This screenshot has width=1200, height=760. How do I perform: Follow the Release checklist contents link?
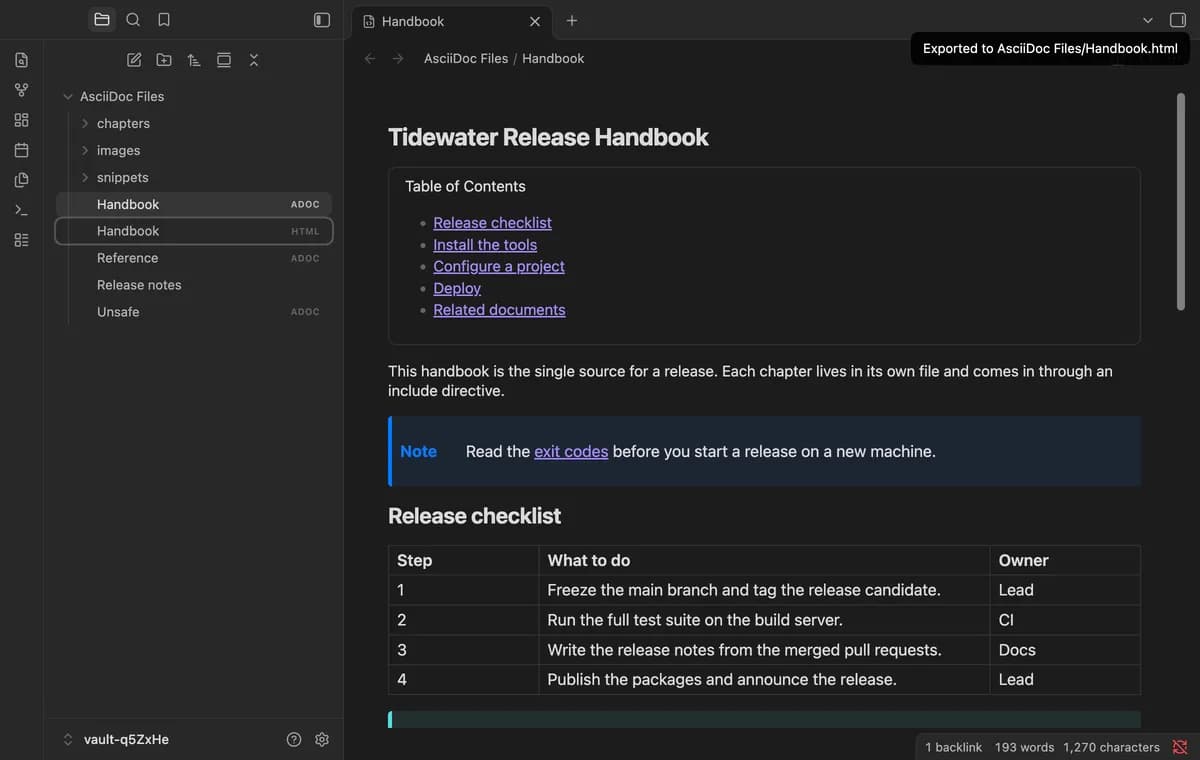coord(492,223)
